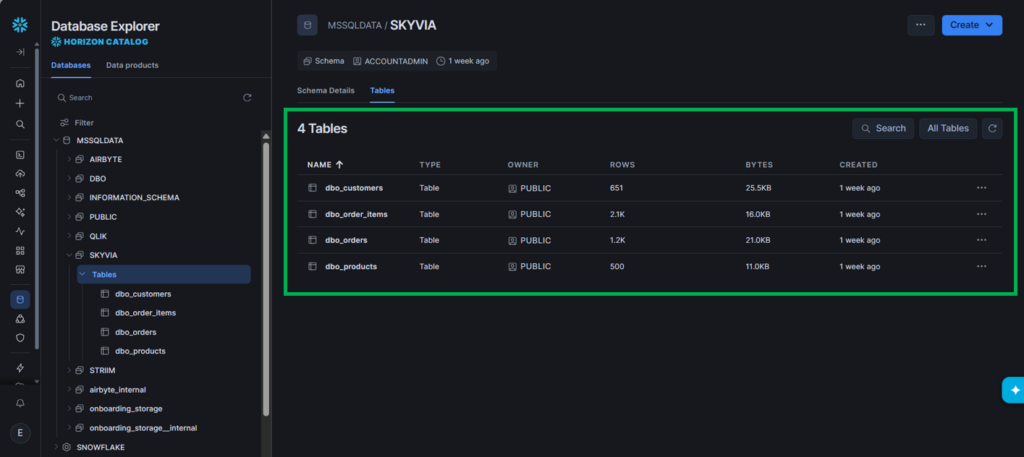
Task: Open row actions for dbo_customers
Action: 981,188
